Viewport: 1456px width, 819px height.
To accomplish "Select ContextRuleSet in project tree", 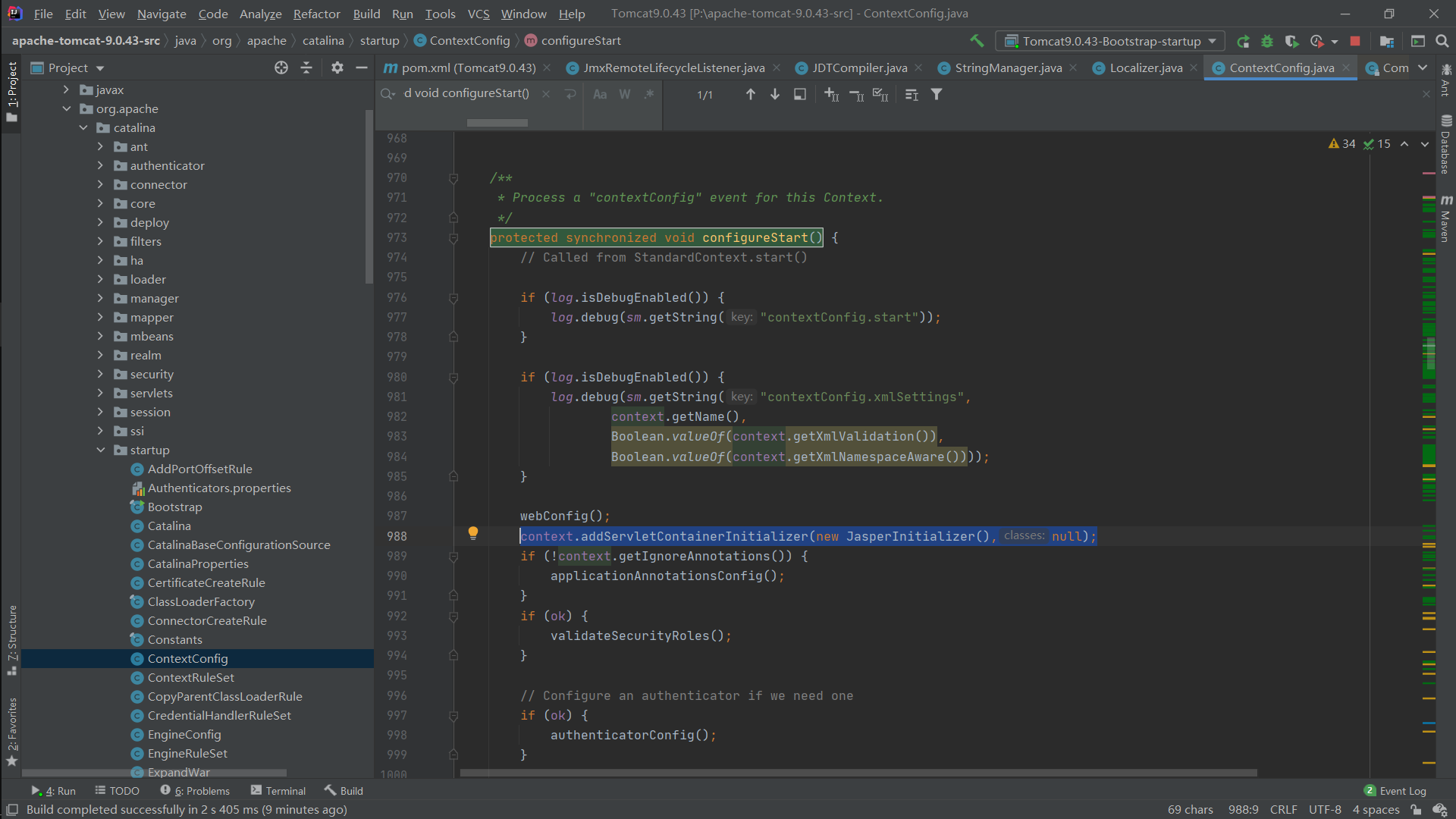I will pos(191,677).
